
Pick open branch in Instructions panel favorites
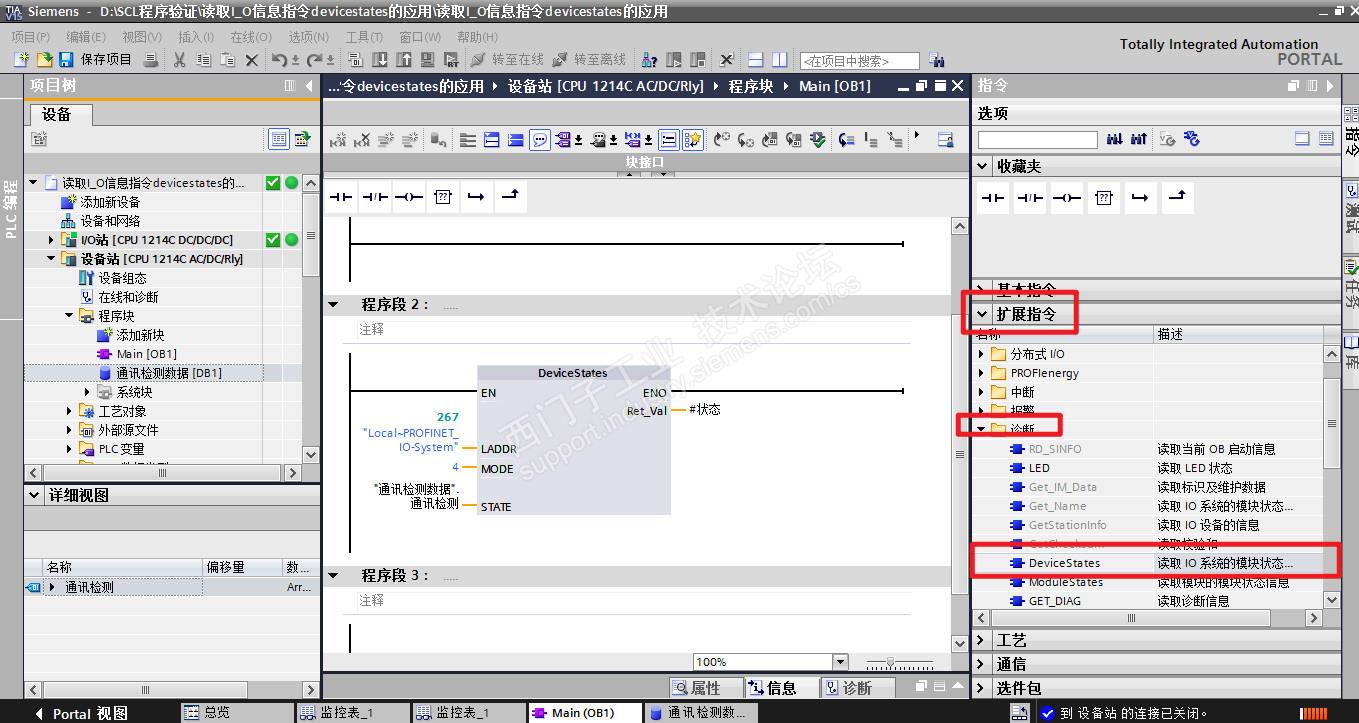click(1141, 198)
